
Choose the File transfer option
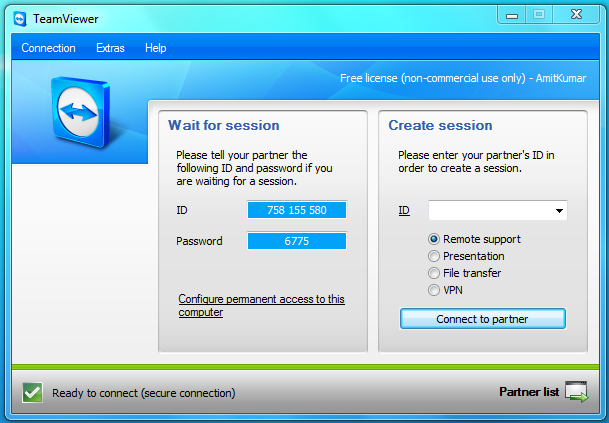[465, 273]
